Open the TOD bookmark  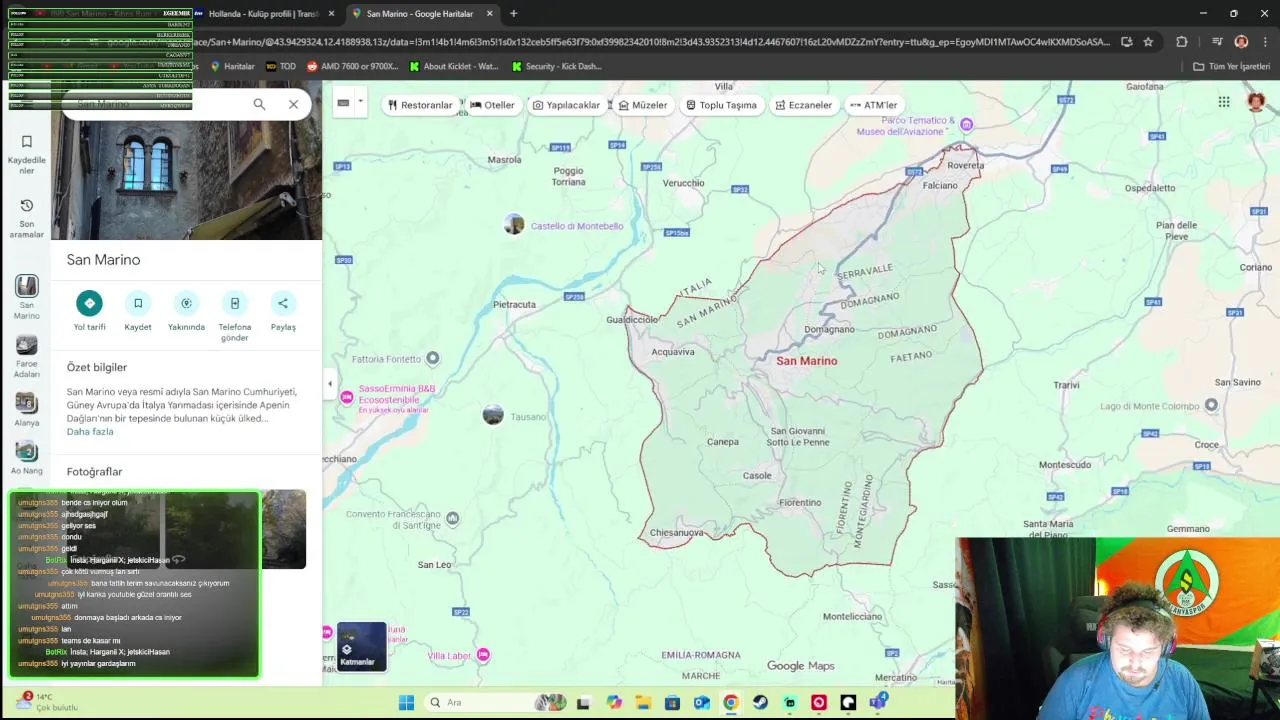pyautogui.click(x=281, y=66)
